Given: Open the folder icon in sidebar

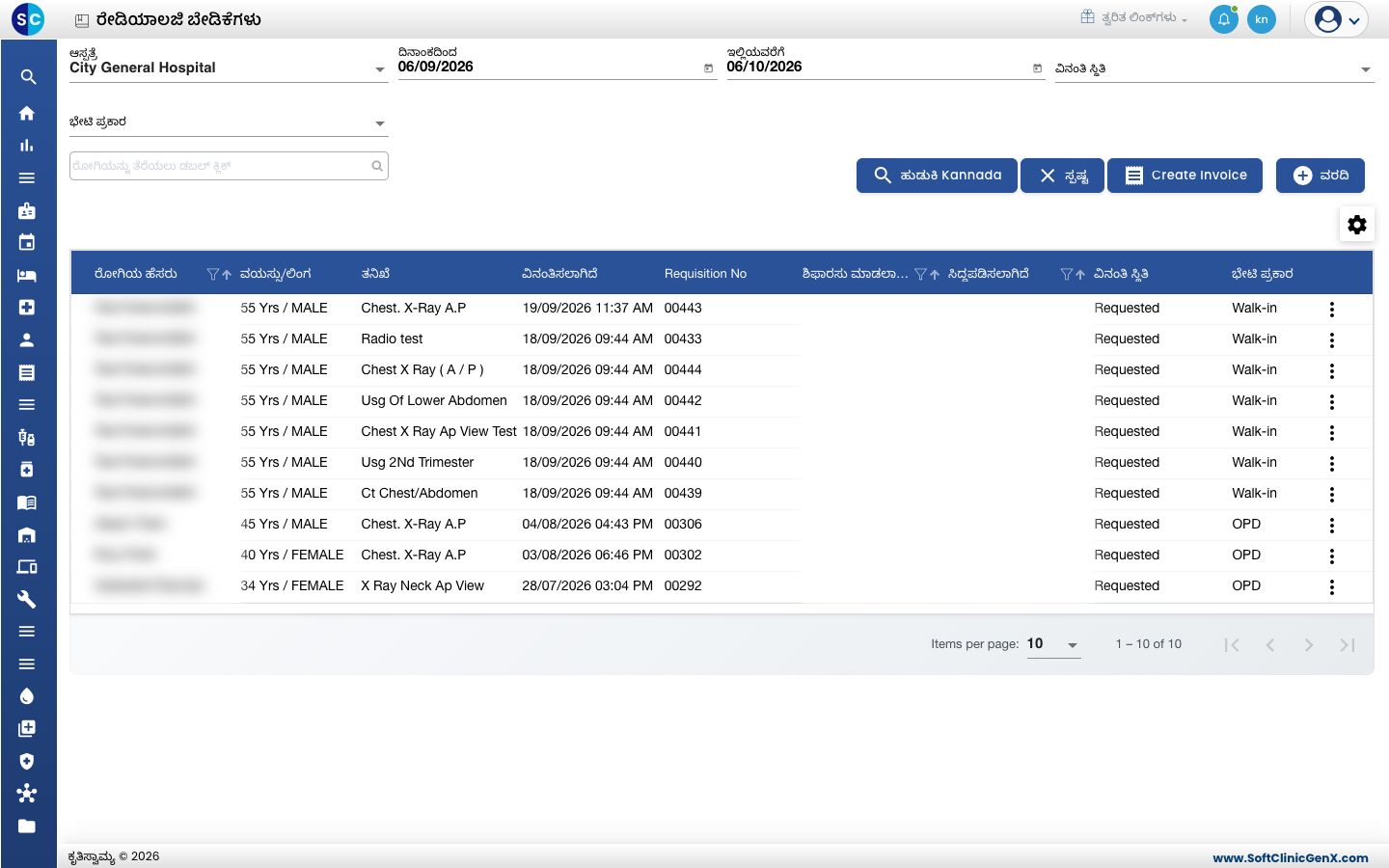Looking at the screenshot, I should [27, 826].
